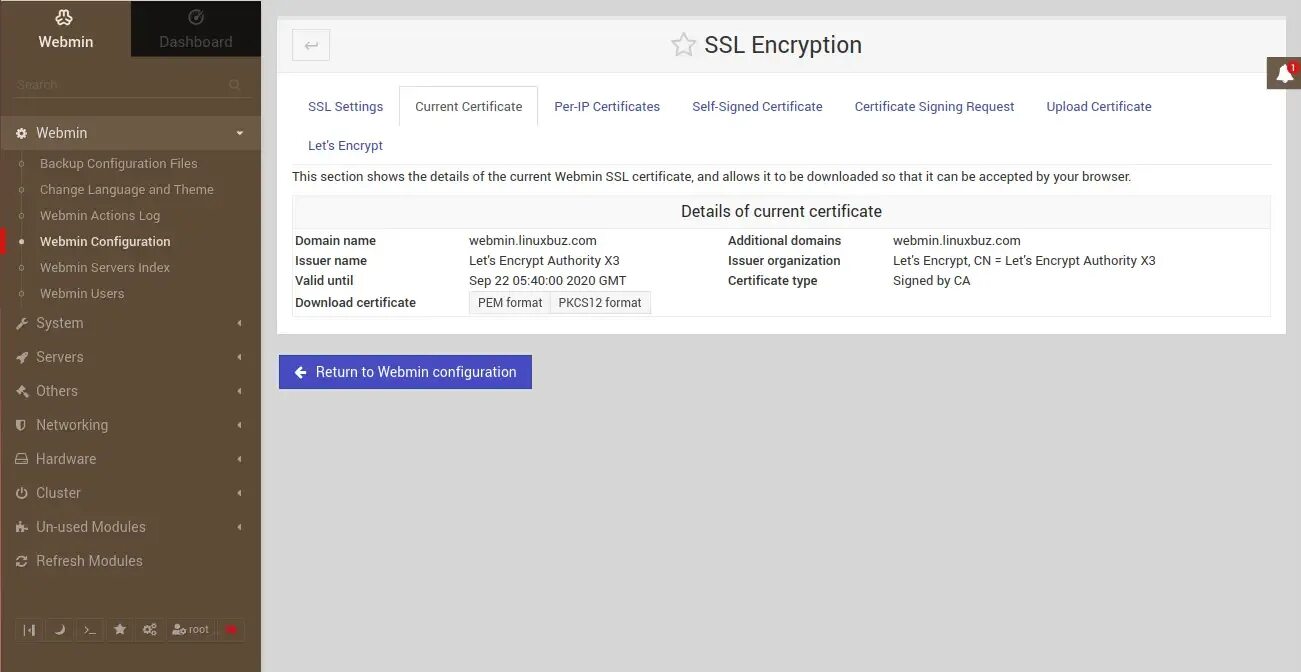Click the wrench icon beside System
The width and height of the screenshot is (1301, 672).
click(x=22, y=323)
